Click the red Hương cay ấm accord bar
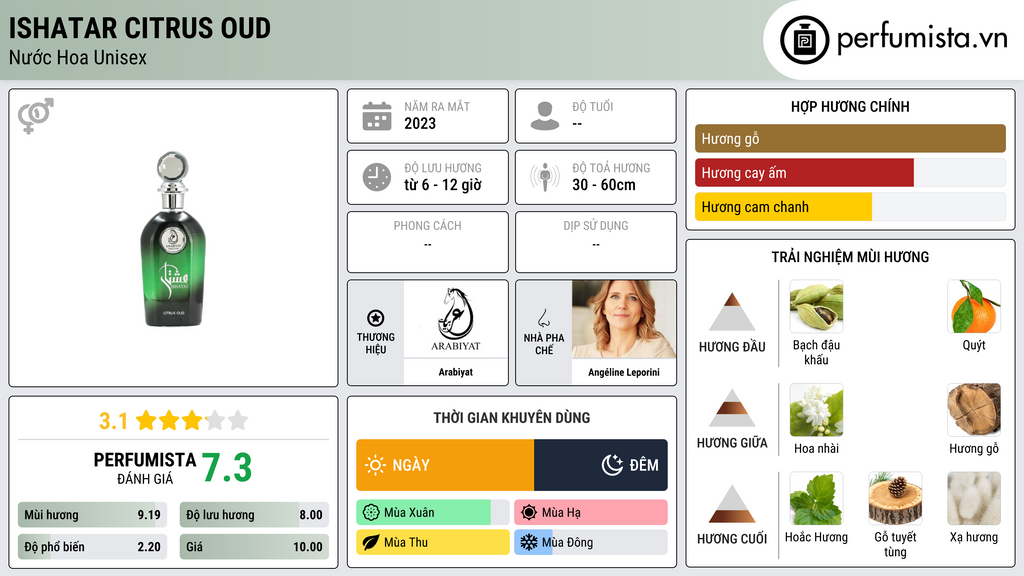 [804, 173]
